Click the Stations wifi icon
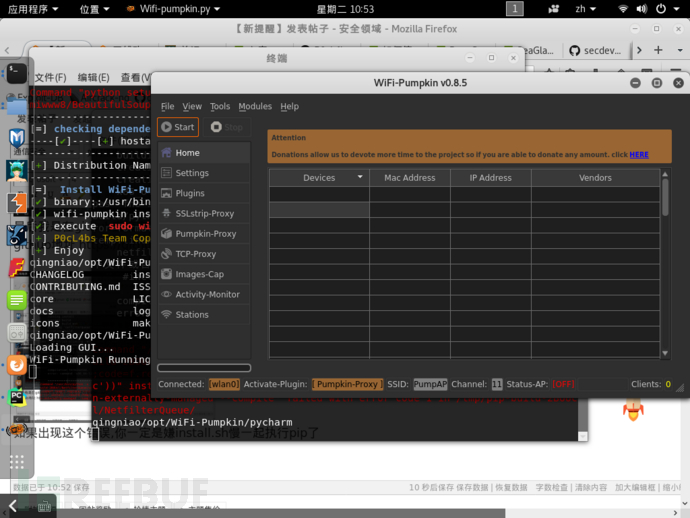This screenshot has width=690, height=518. pyautogui.click(x=166, y=314)
